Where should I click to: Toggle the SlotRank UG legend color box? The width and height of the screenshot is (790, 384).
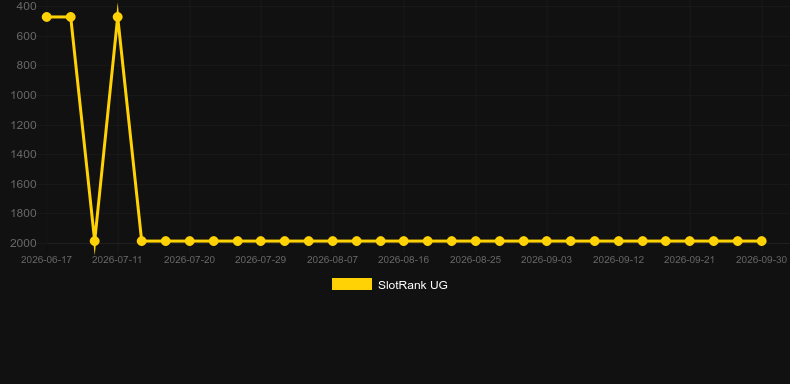click(x=352, y=284)
